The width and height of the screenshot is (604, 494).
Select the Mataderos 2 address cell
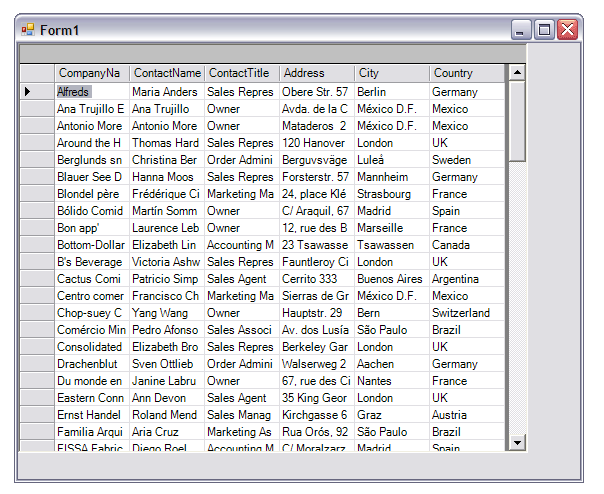317,126
